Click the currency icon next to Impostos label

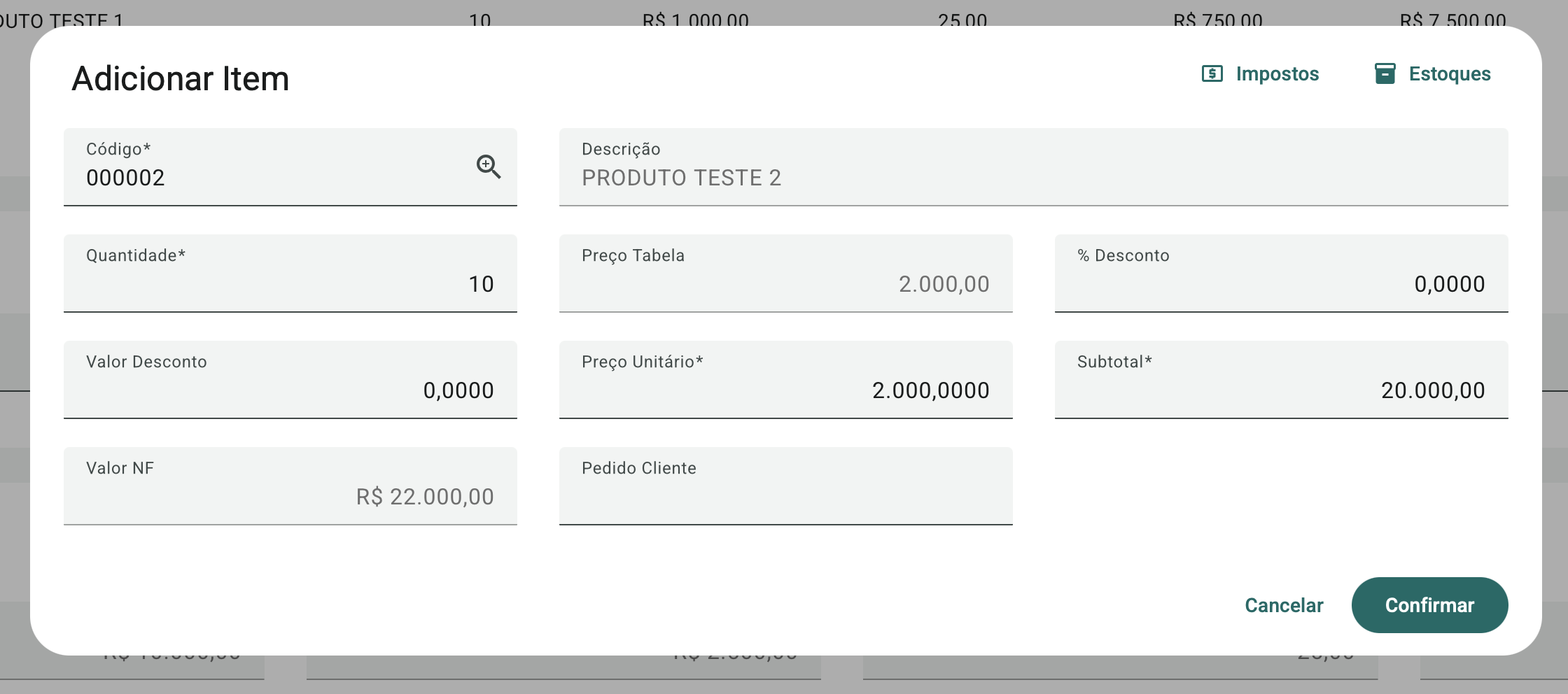coord(1211,73)
